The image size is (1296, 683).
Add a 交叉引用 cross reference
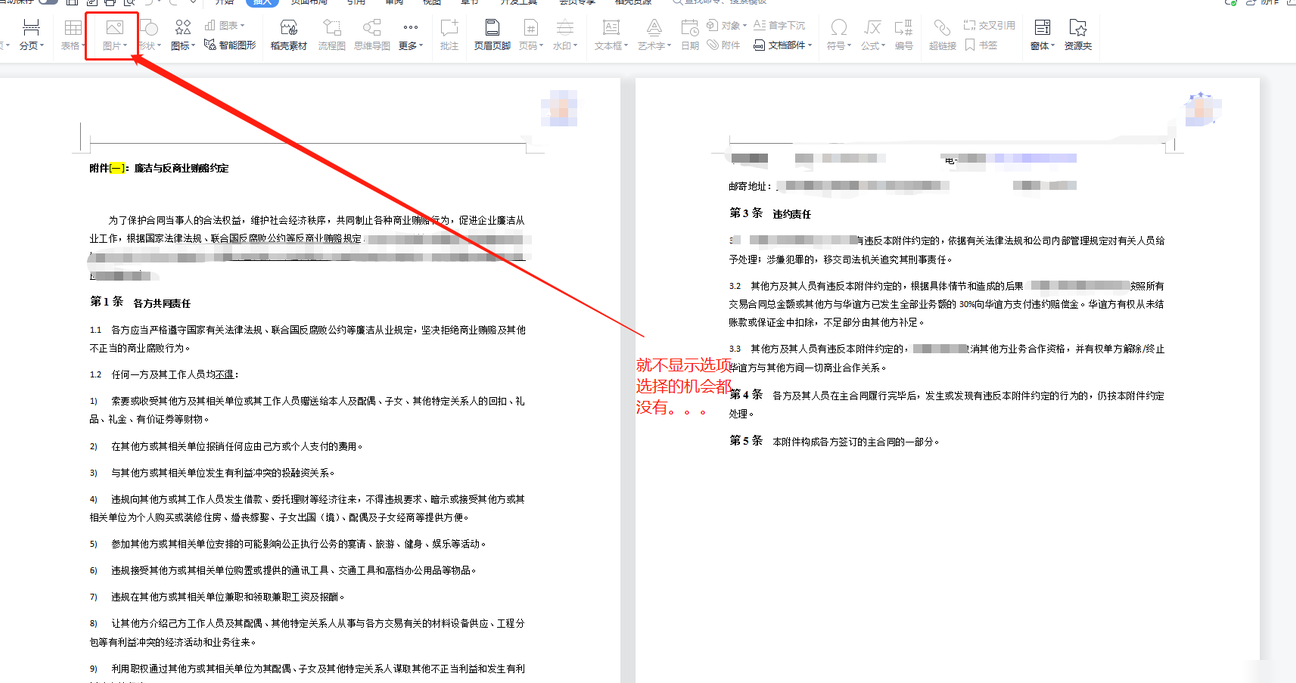pos(990,25)
